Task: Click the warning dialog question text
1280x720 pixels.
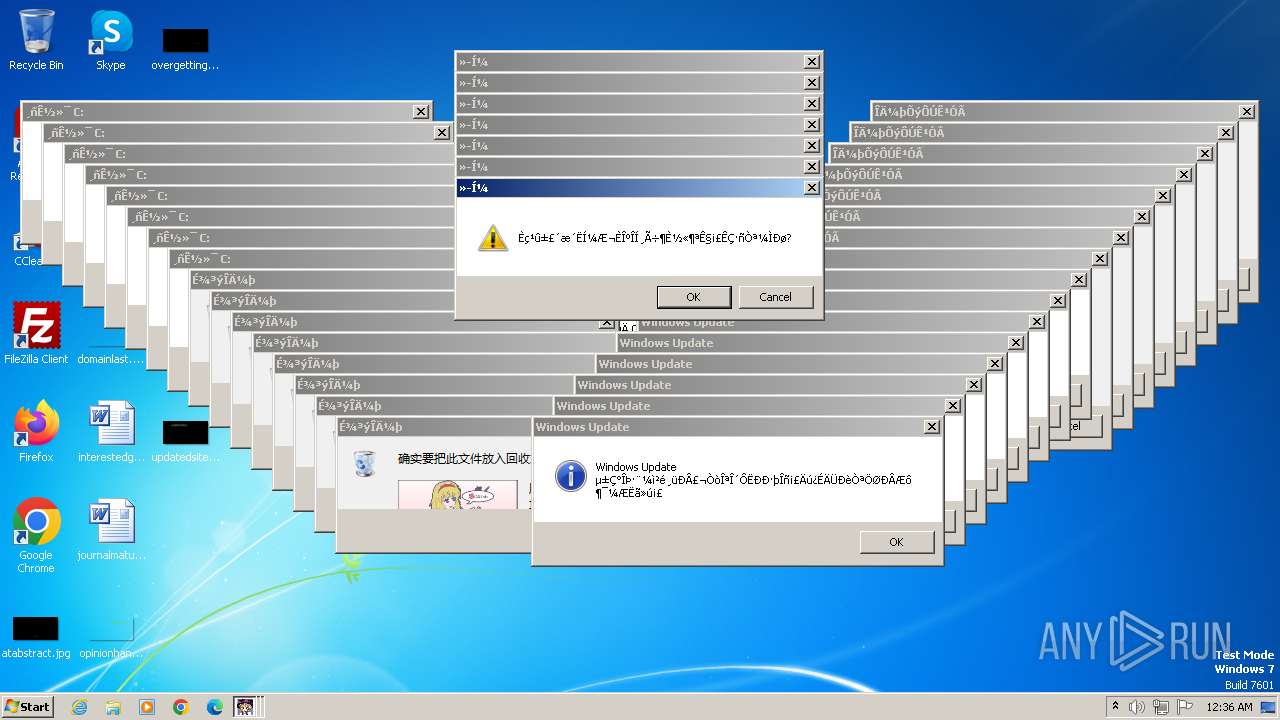Action: [x=654, y=238]
